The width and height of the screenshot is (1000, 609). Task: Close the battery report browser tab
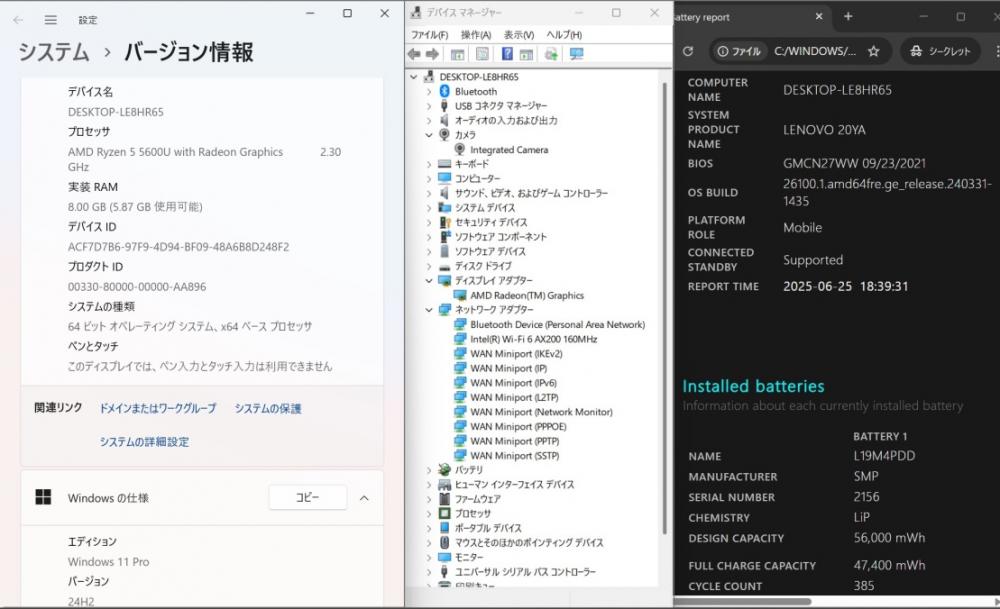[x=819, y=17]
